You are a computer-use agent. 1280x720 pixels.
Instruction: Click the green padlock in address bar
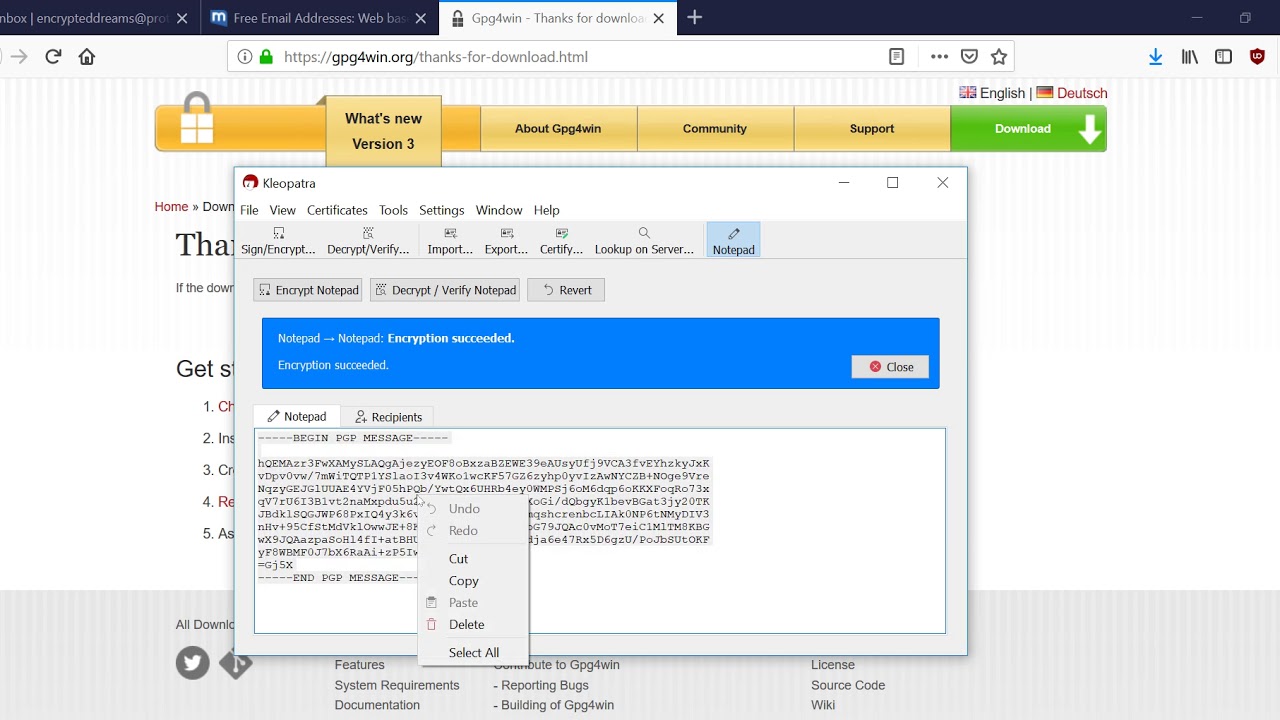point(266,57)
